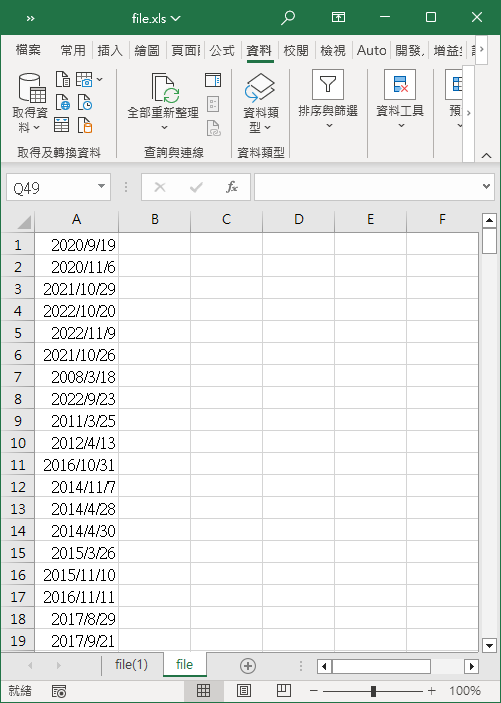Collapse the ribbon with the caret
The height and width of the screenshot is (703, 501).
[486, 156]
